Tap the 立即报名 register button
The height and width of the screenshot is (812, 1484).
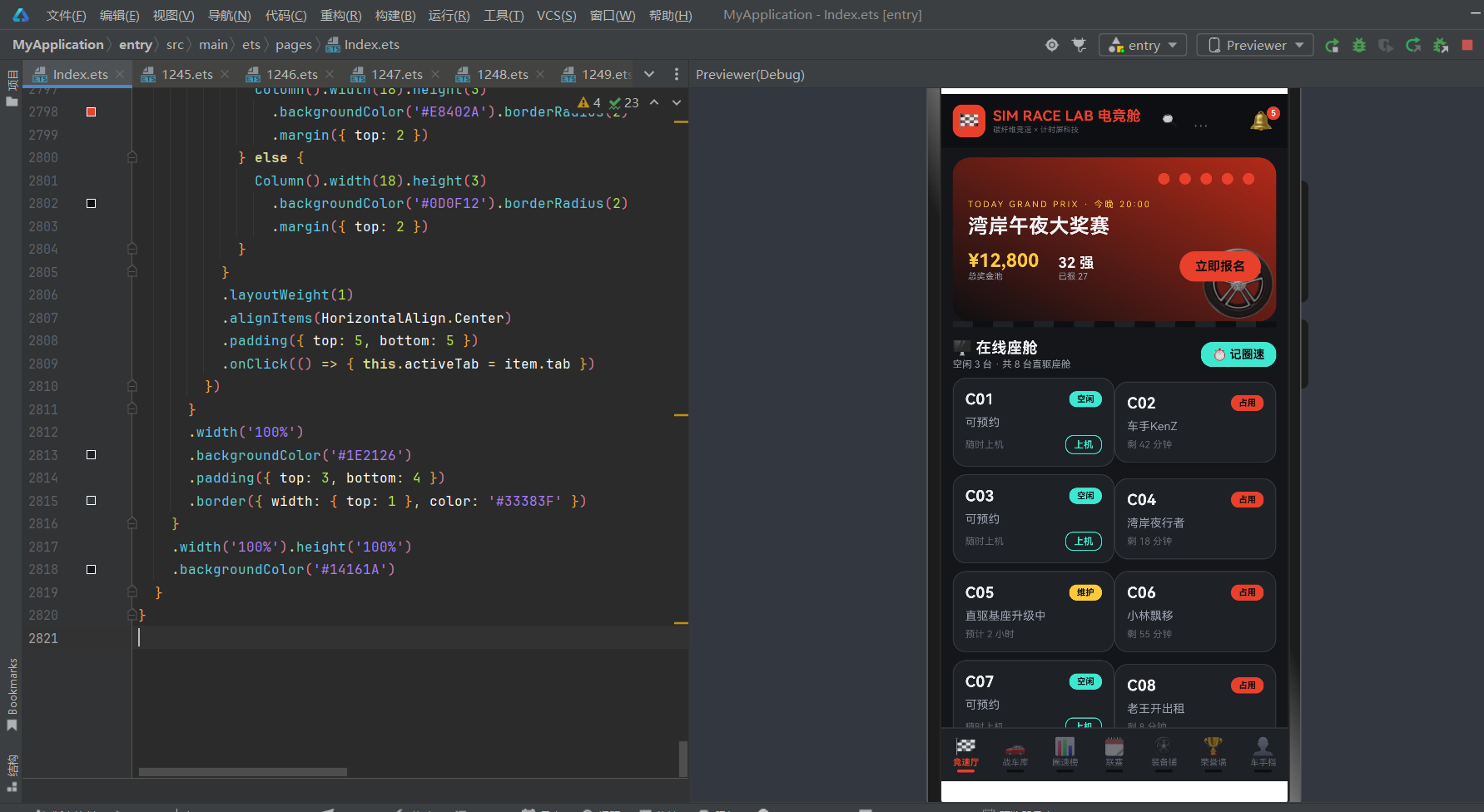[x=1219, y=266]
